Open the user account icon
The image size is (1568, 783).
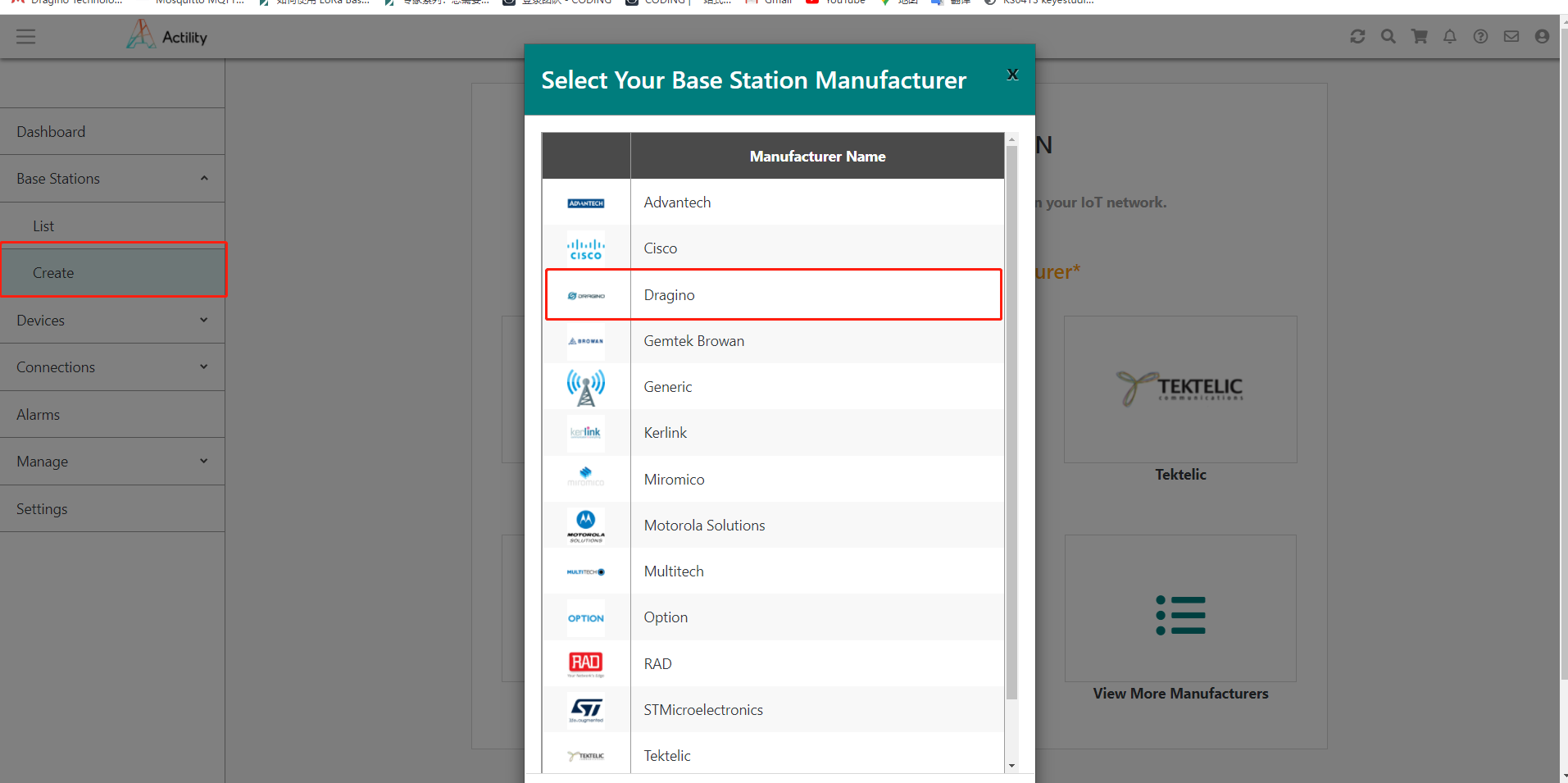[x=1542, y=36]
